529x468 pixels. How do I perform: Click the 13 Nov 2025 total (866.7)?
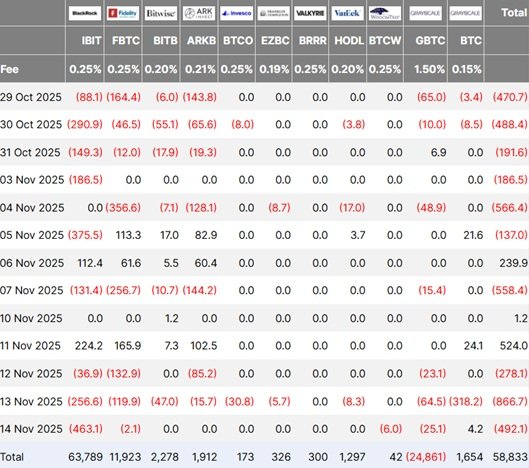[509, 402]
